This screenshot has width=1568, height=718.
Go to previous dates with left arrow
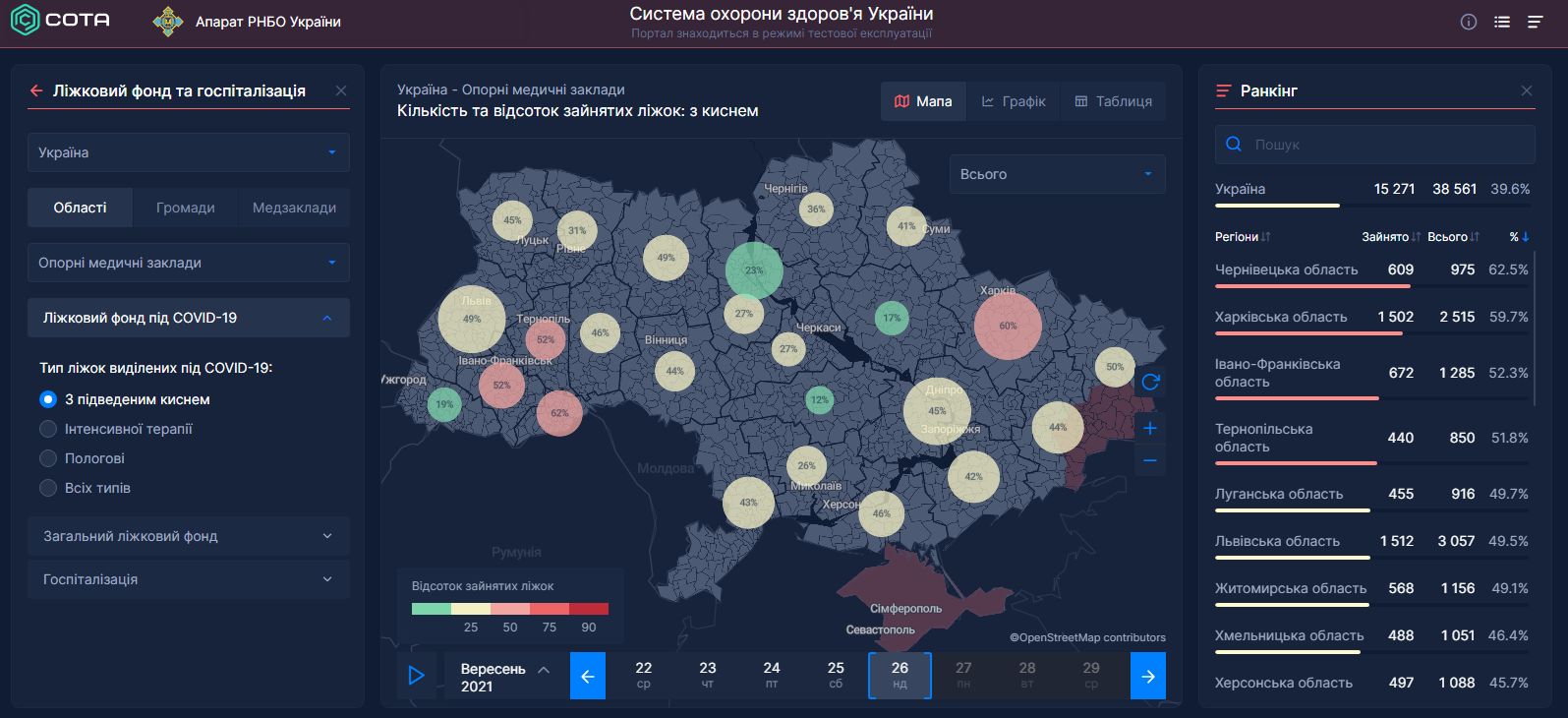[x=587, y=676]
